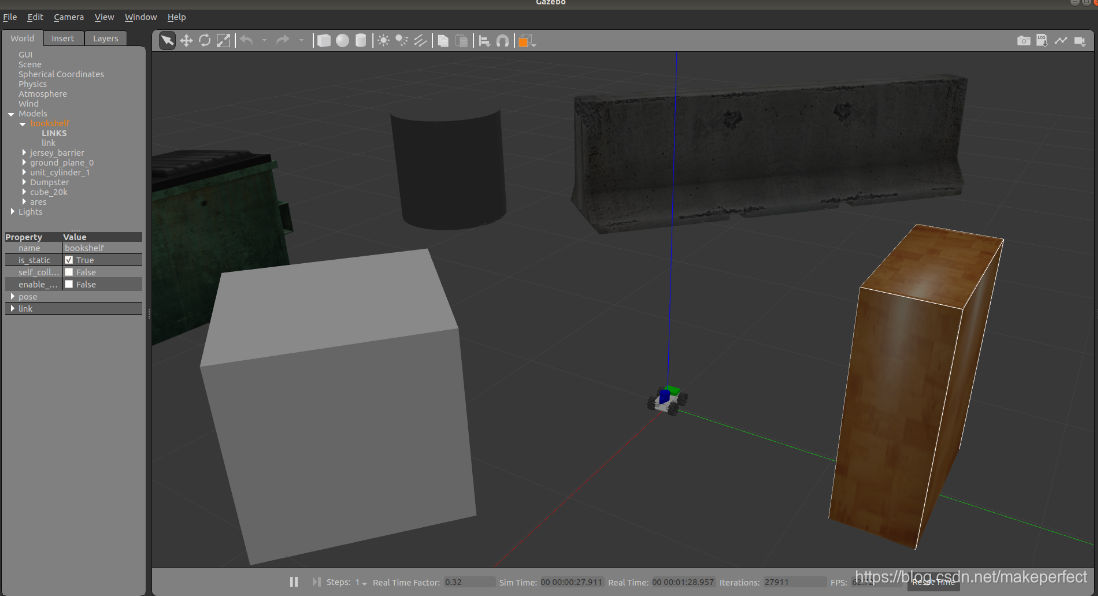Expand the ares model node
The width and height of the screenshot is (1098, 596).
pyautogui.click(x=24, y=202)
